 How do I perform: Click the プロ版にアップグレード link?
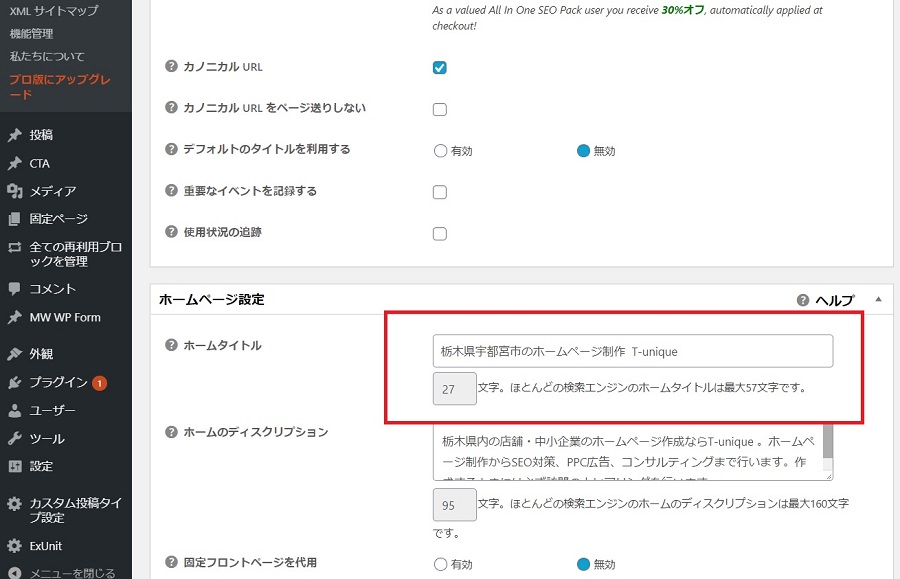coord(60,87)
